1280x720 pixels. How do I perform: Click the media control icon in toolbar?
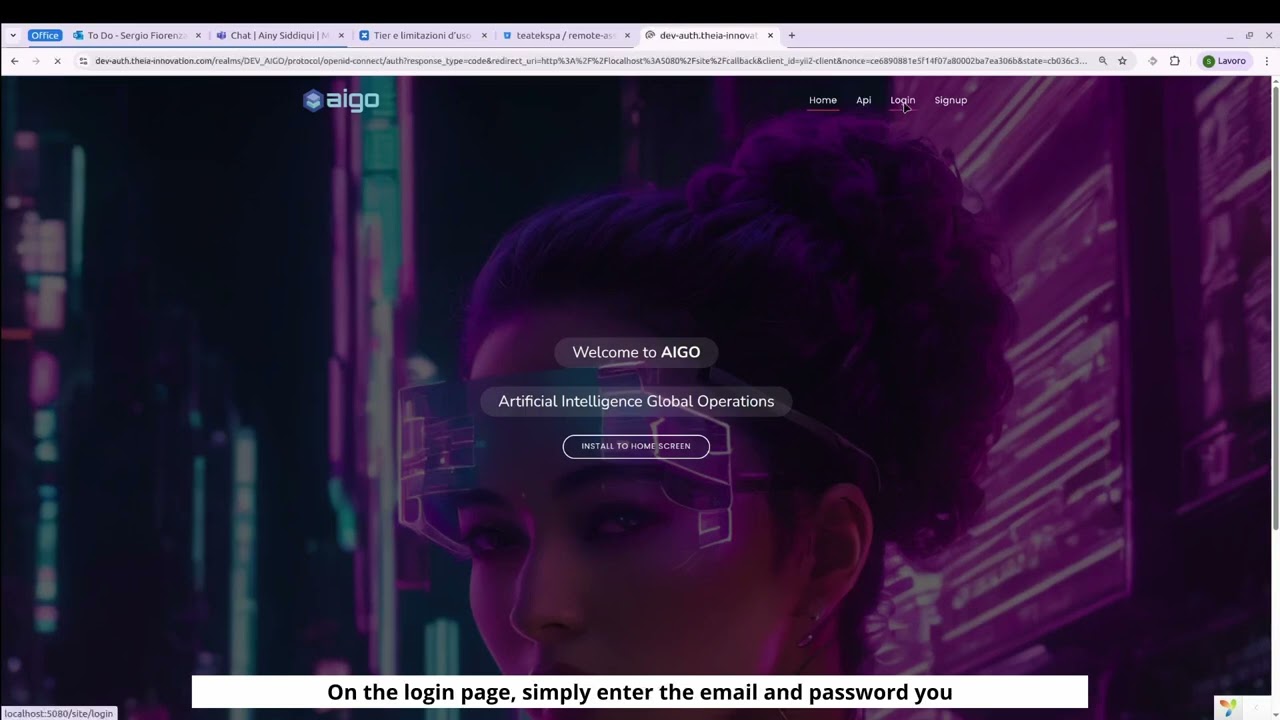(x=1152, y=61)
